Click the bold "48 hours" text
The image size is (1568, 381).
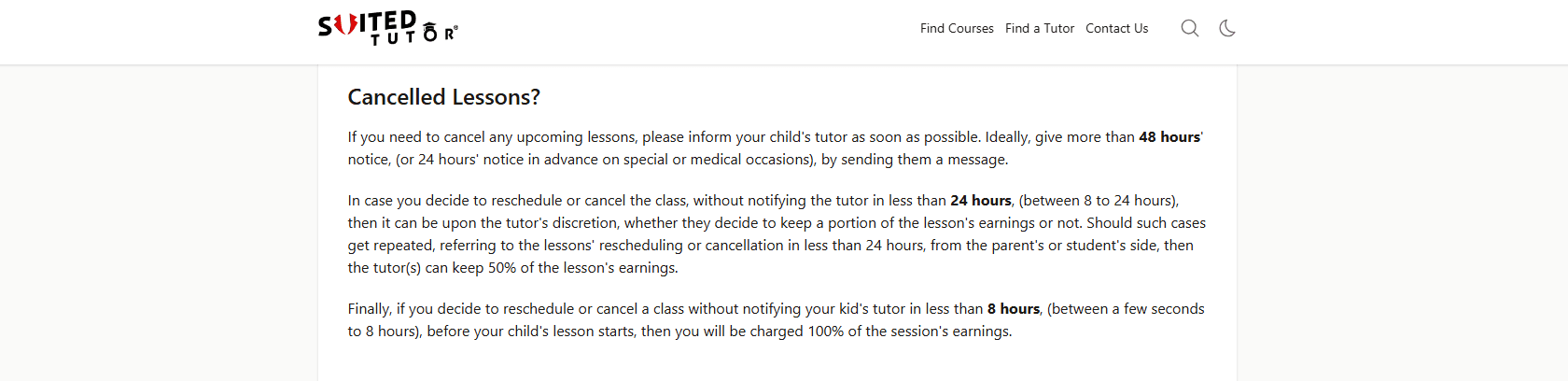tap(1169, 137)
